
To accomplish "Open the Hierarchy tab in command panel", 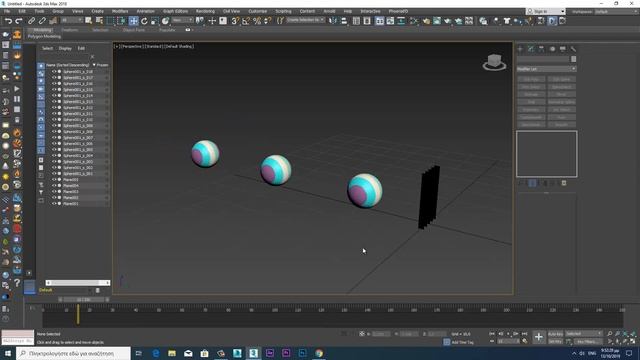I will pyautogui.click(x=541, y=49).
